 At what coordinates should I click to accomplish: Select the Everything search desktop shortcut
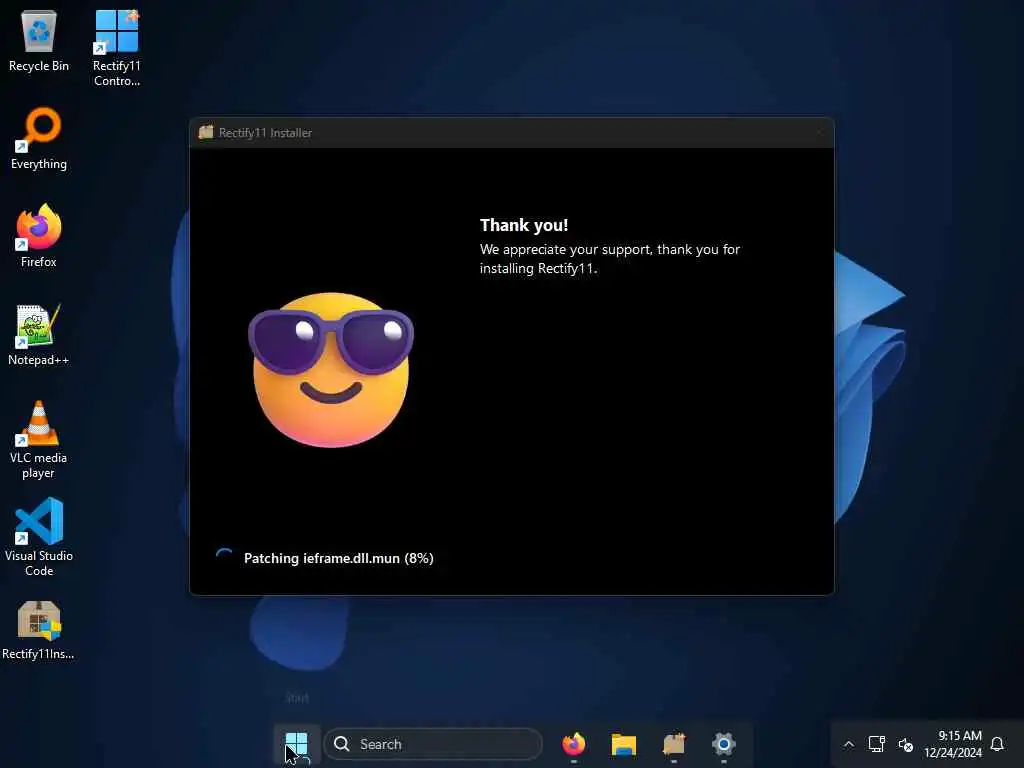(x=39, y=138)
